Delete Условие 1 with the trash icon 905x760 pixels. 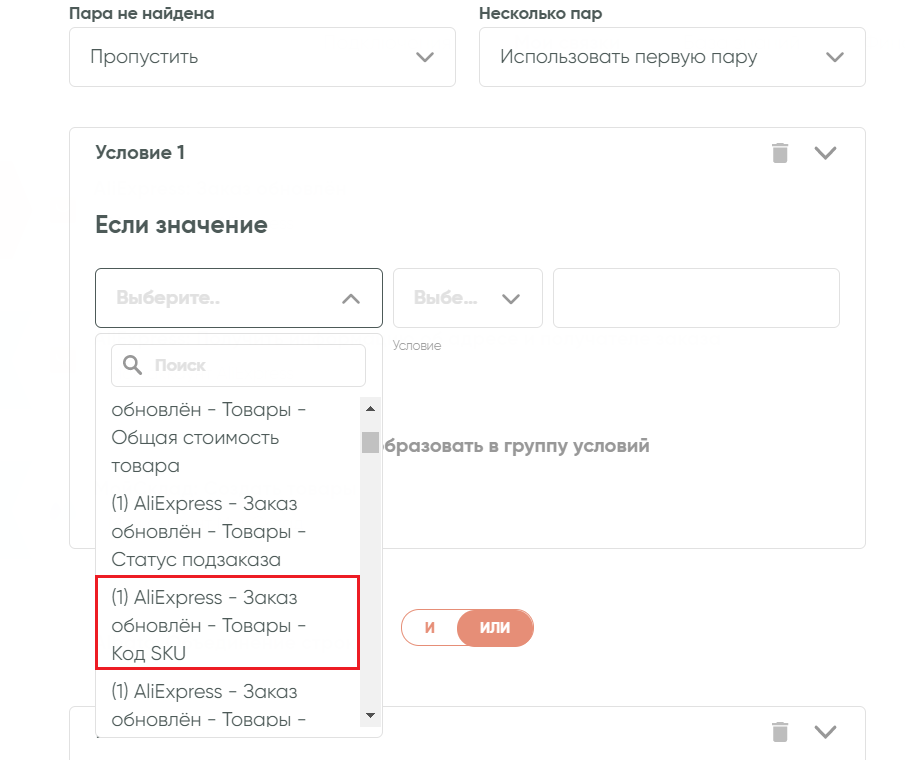click(x=780, y=153)
